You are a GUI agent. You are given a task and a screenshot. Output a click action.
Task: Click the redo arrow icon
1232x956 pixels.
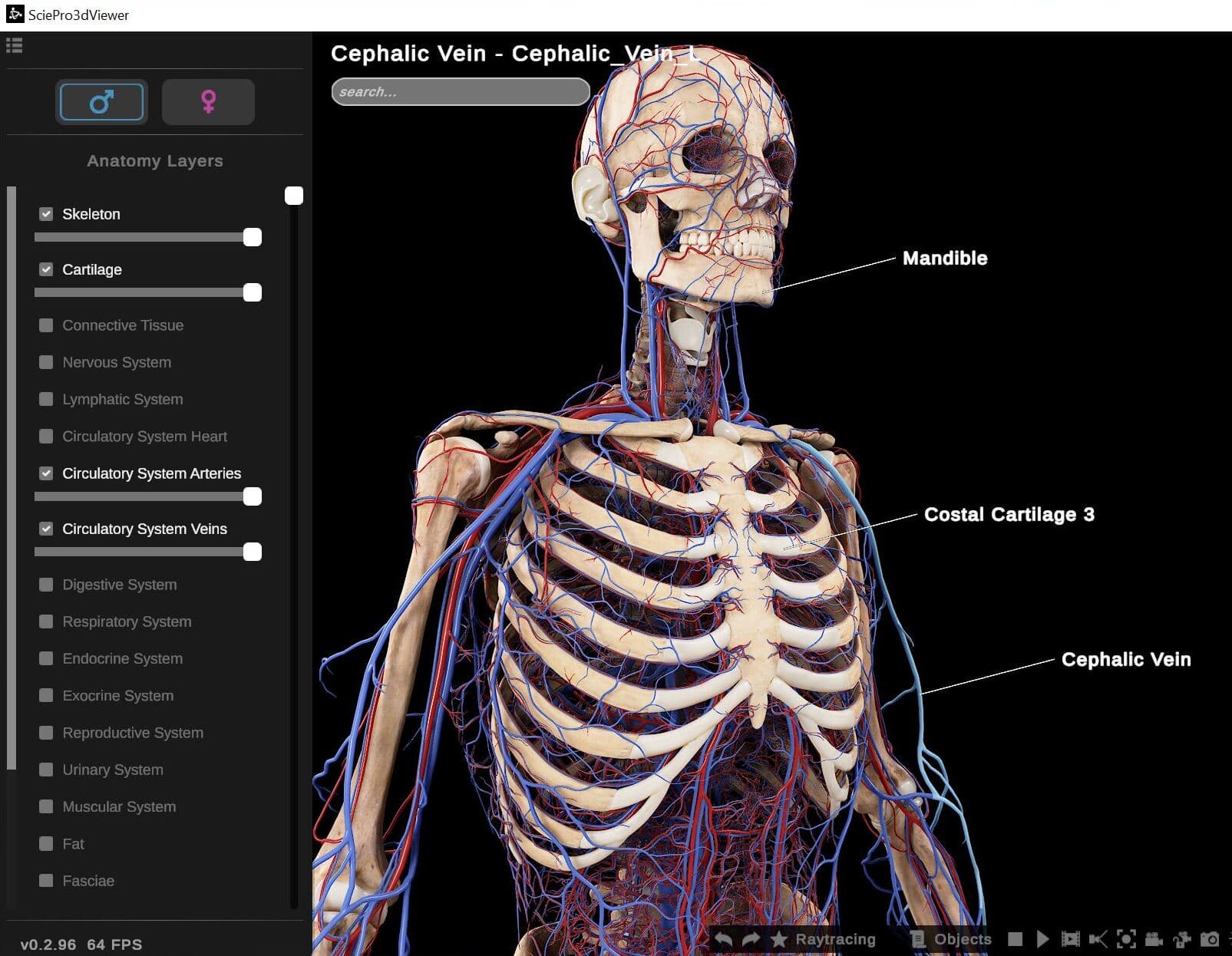pos(751,939)
